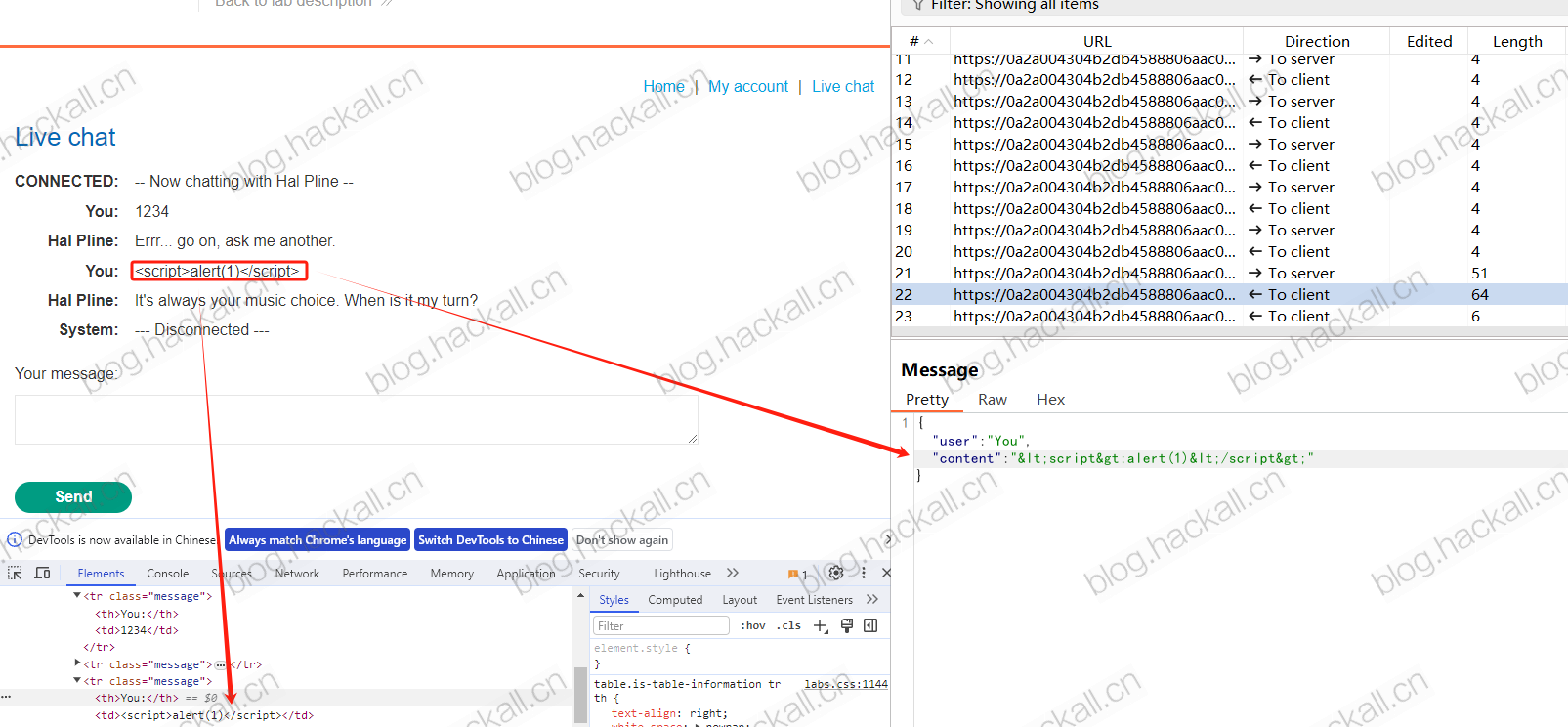
Task: Select the Pretty message view tab
Action: pyautogui.click(x=927, y=399)
